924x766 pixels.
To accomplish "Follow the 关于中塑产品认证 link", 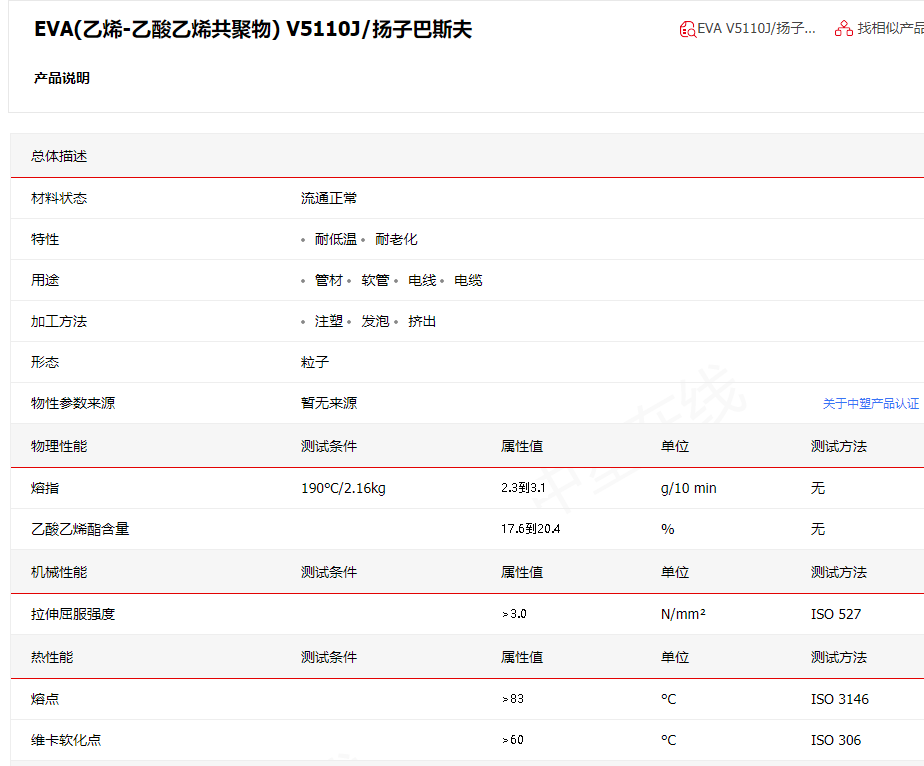I will tap(870, 404).
